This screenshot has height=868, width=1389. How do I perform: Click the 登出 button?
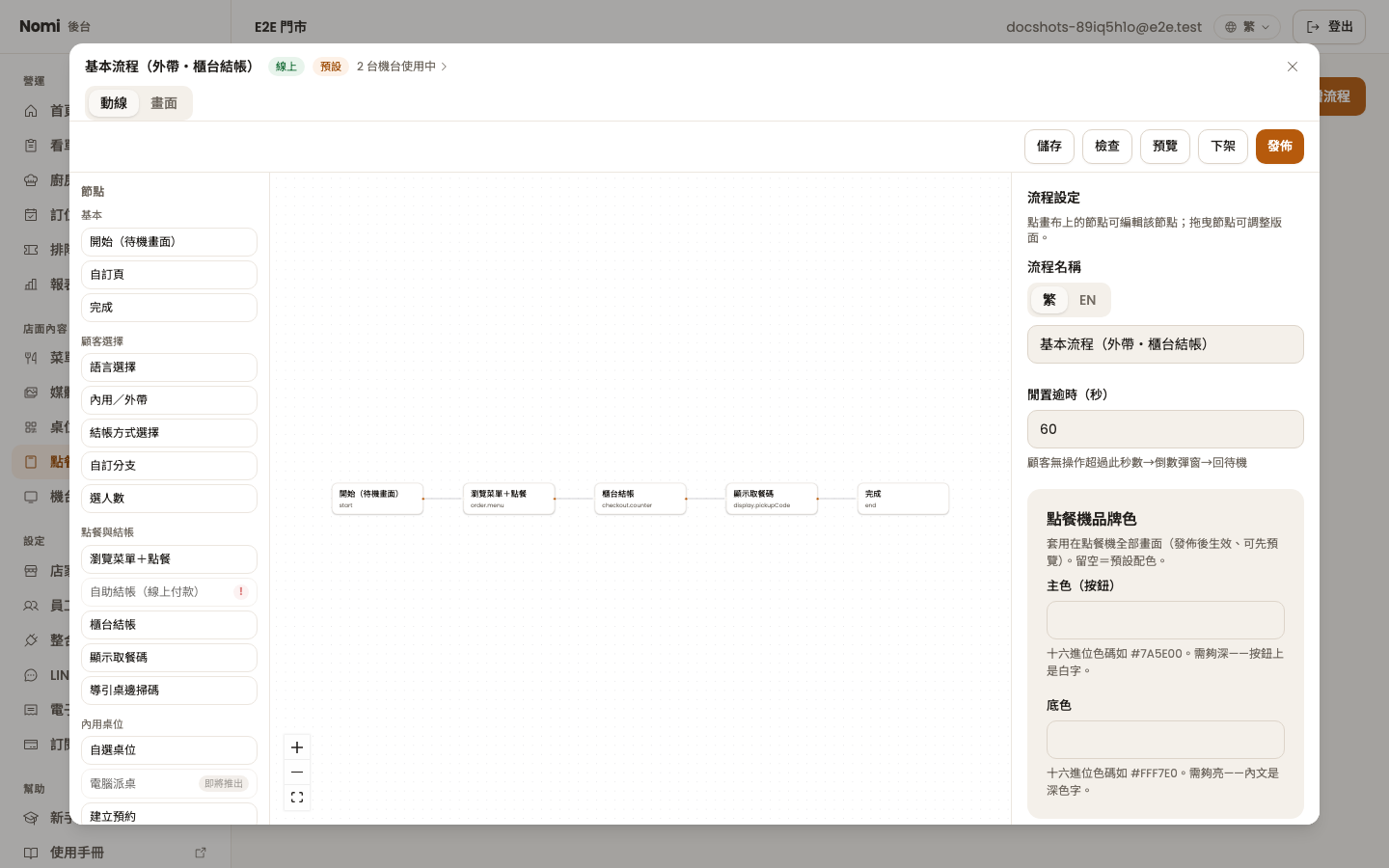1329,27
